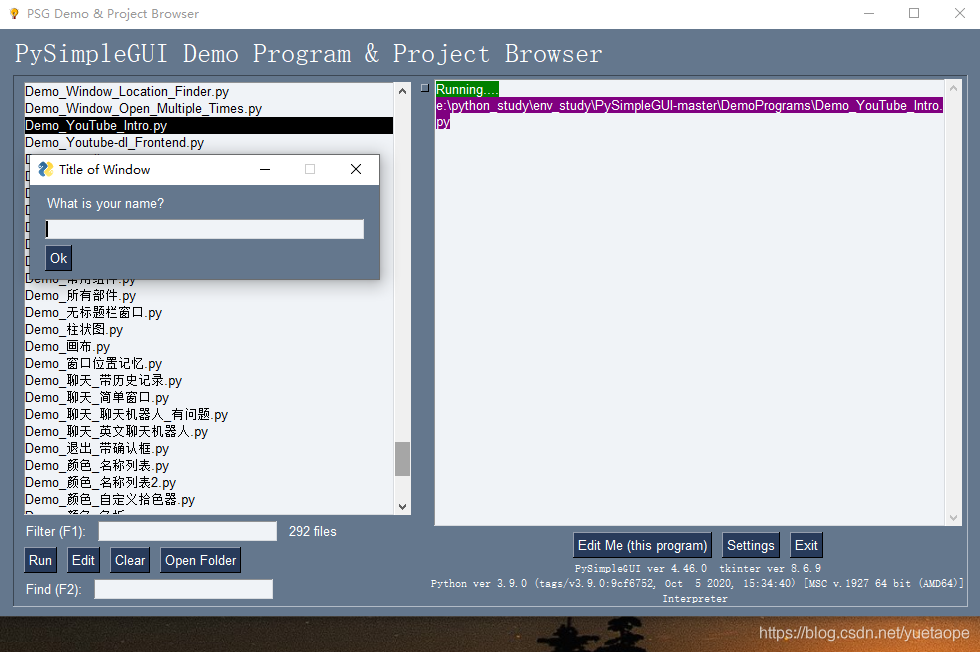Click the file list scroll up arrow
The image size is (980, 652).
(x=402, y=91)
